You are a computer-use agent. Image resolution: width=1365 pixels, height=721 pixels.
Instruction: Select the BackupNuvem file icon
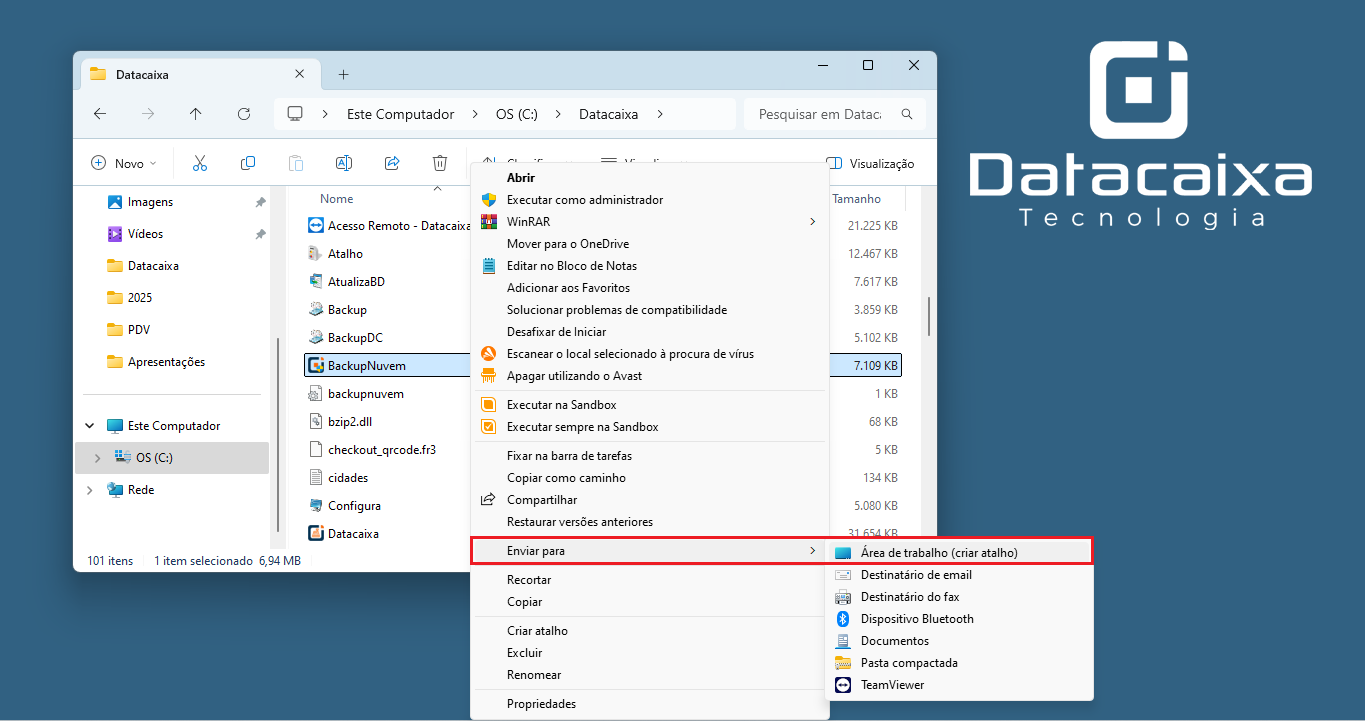tap(316, 366)
